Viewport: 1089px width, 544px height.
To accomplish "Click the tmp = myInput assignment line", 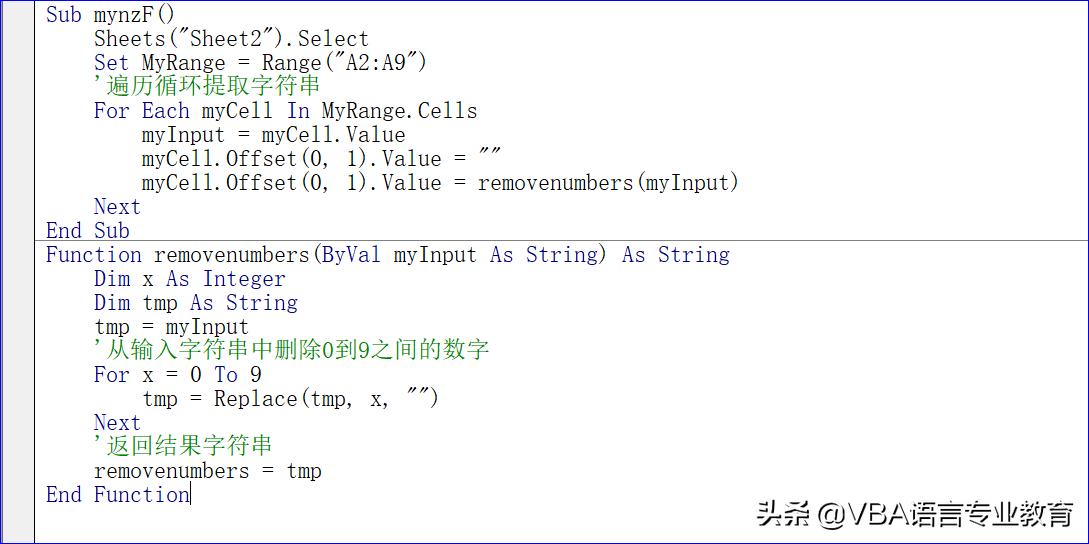I will click(x=171, y=327).
